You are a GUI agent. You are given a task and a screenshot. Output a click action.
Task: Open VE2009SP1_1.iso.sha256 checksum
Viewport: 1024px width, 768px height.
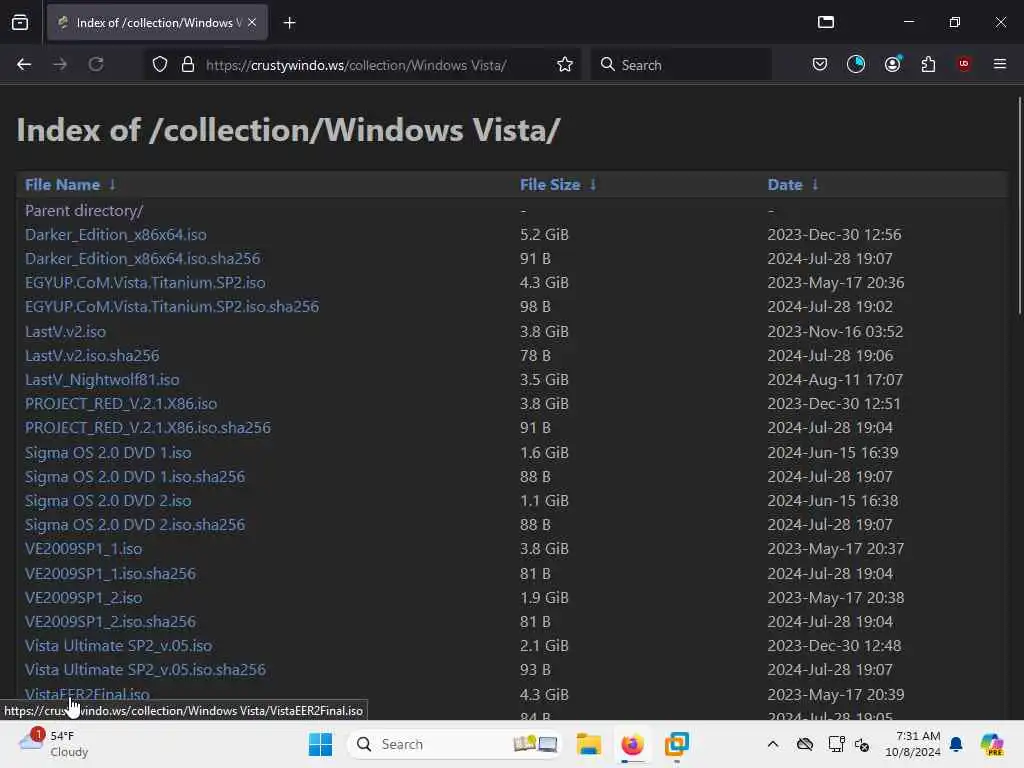[x=110, y=573]
